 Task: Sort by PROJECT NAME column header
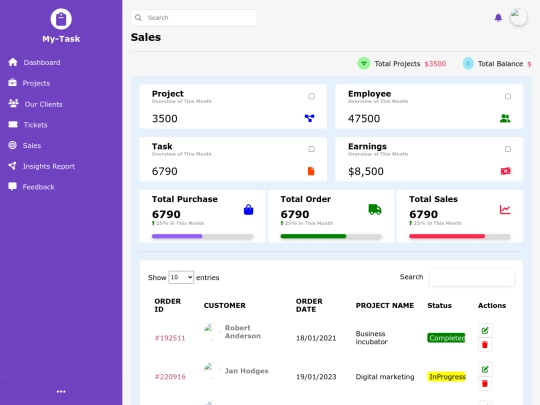click(385, 305)
